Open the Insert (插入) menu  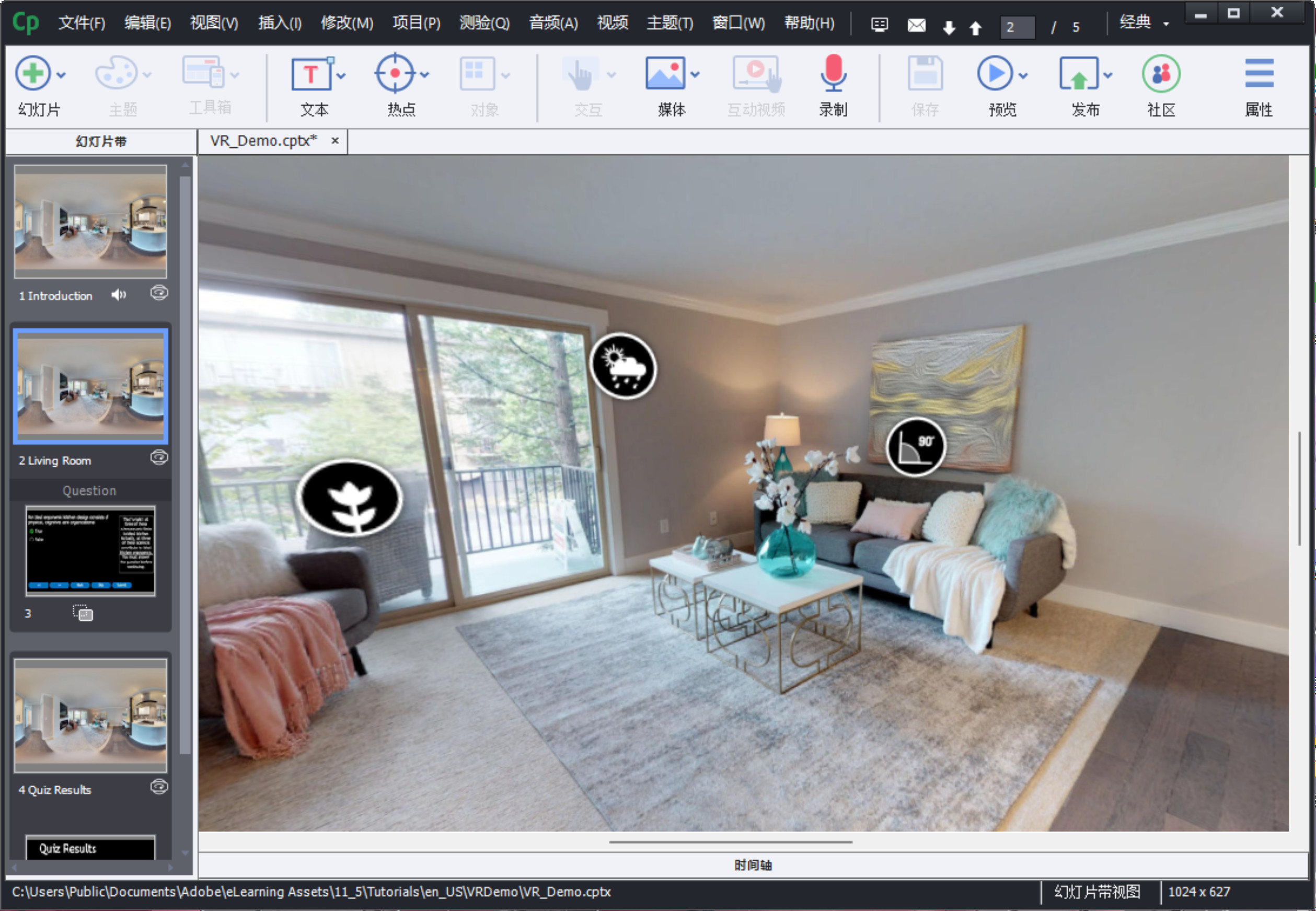[x=279, y=24]
